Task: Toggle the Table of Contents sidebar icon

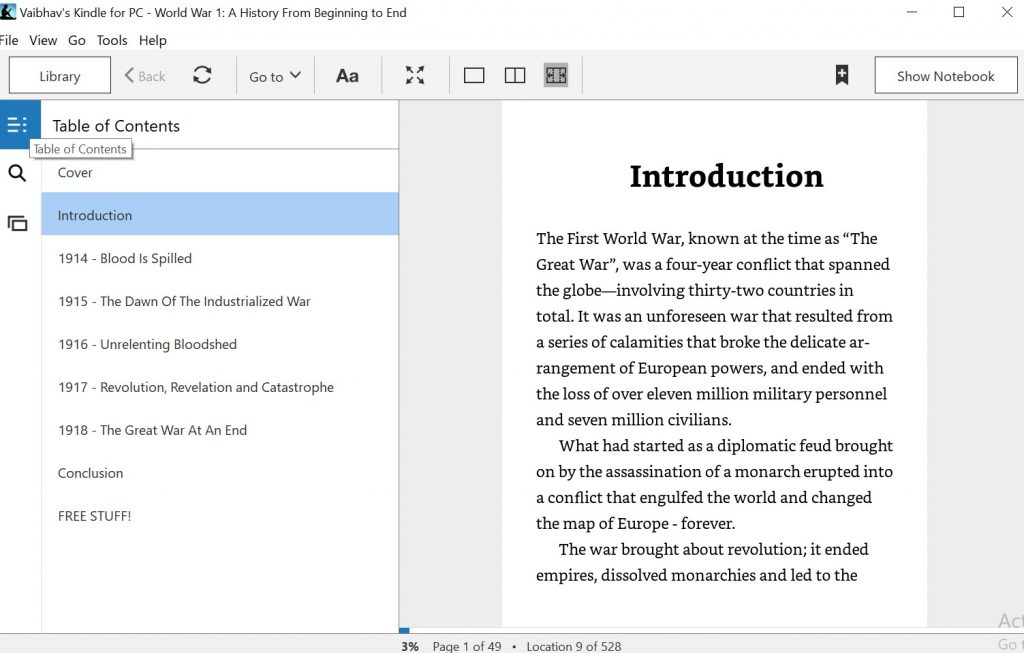Action: pos(17,125)
